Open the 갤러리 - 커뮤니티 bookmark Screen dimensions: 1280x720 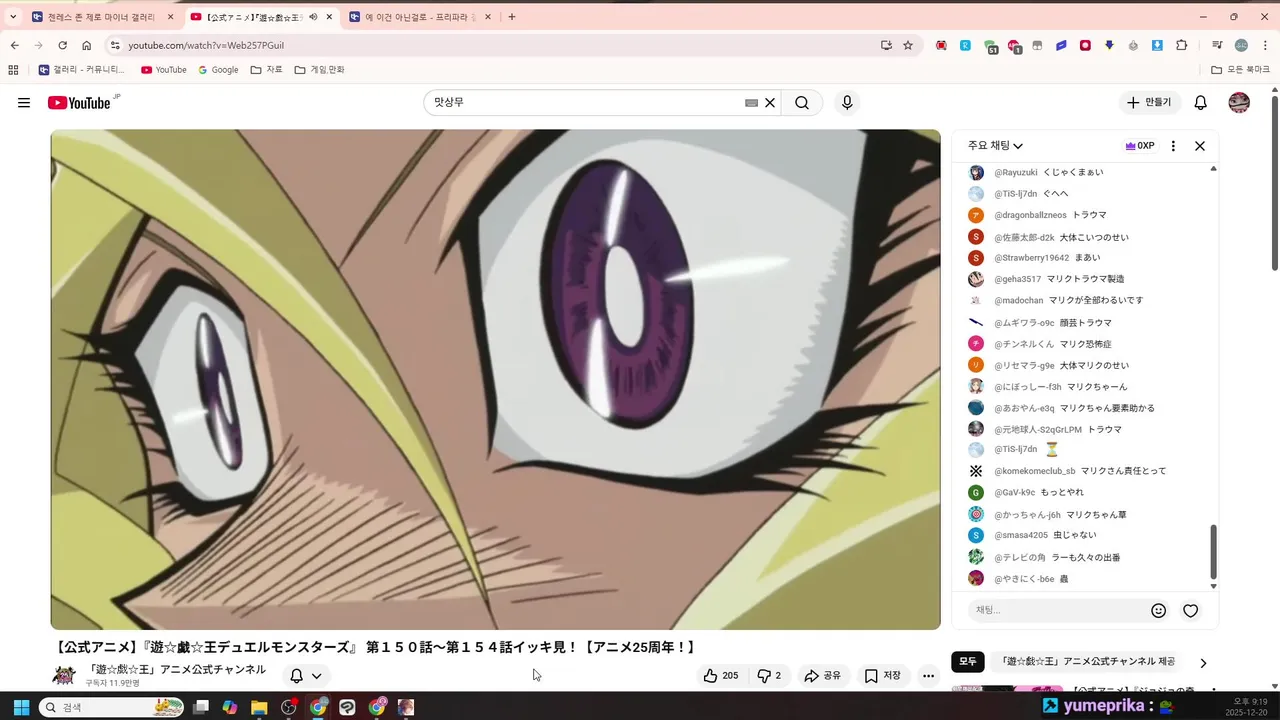[x=82, y=70]
